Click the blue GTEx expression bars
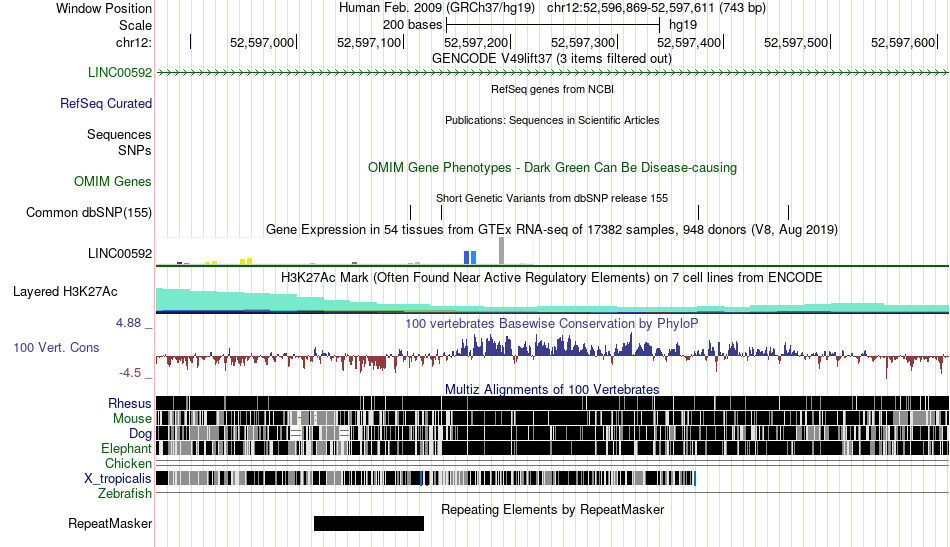 point(470,258)
